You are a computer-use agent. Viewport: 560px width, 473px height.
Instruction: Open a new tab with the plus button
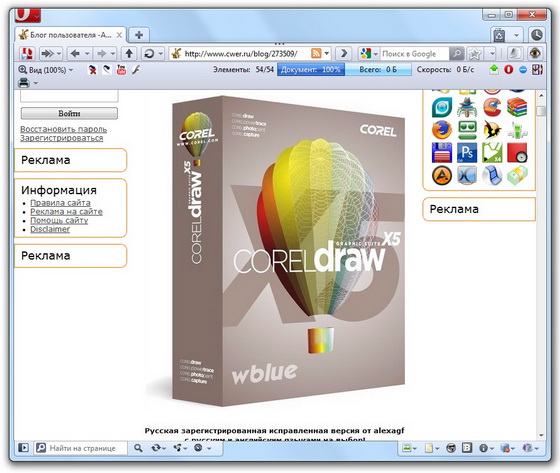point(139,35)
